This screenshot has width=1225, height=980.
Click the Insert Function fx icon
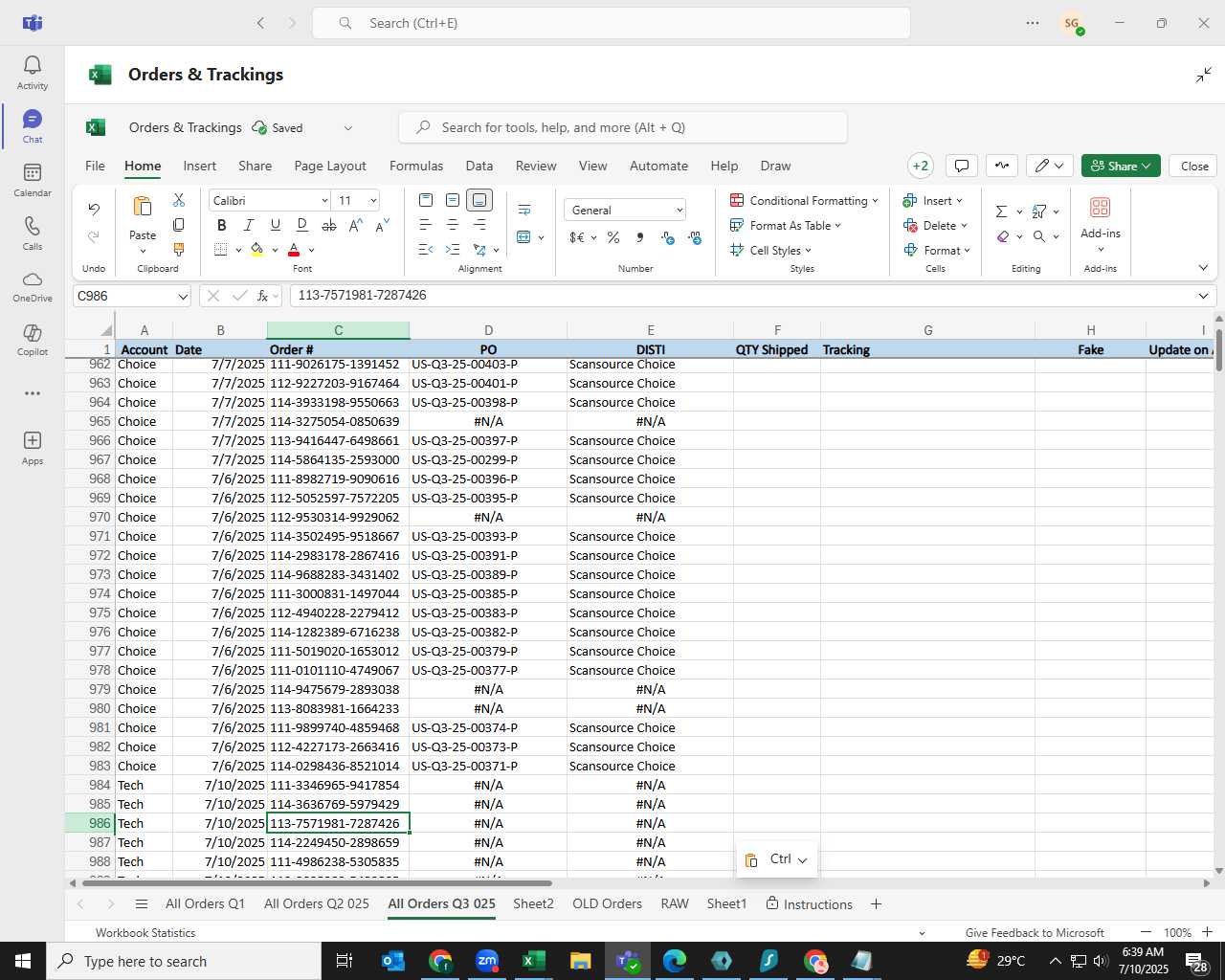point(262,296)
